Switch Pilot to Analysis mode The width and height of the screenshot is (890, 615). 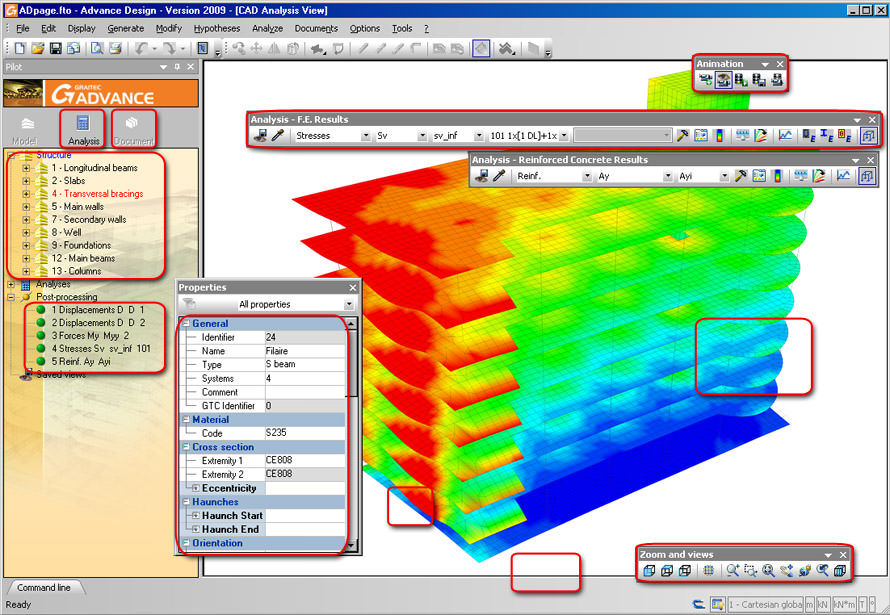click(83, 130)
